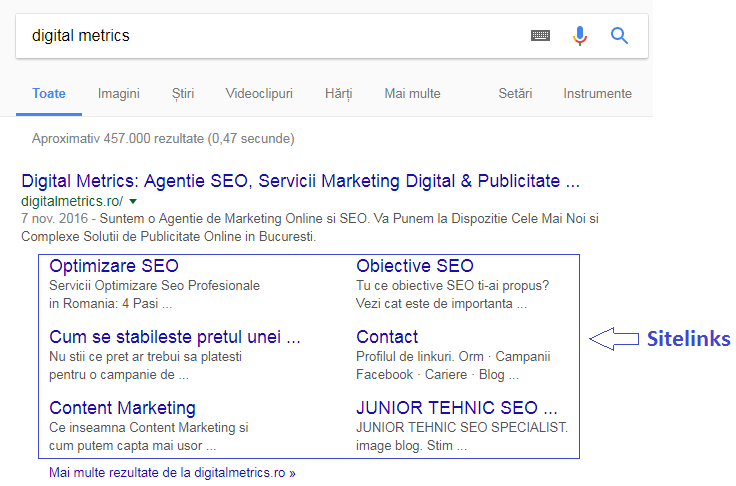Switch to the Imagini tab
The image size is (736, 486).
coord(118,93)
